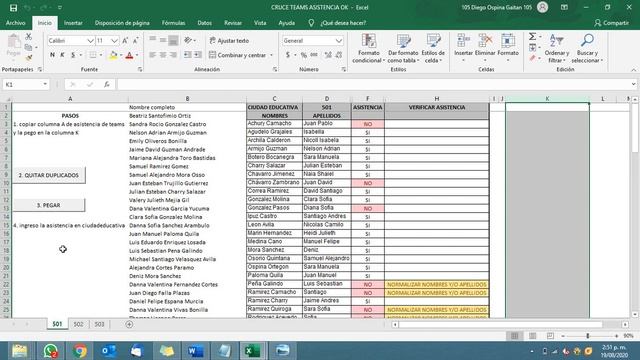Switch to the Revisar tab
Screen dimensions: 640x360
coord(233,23)
